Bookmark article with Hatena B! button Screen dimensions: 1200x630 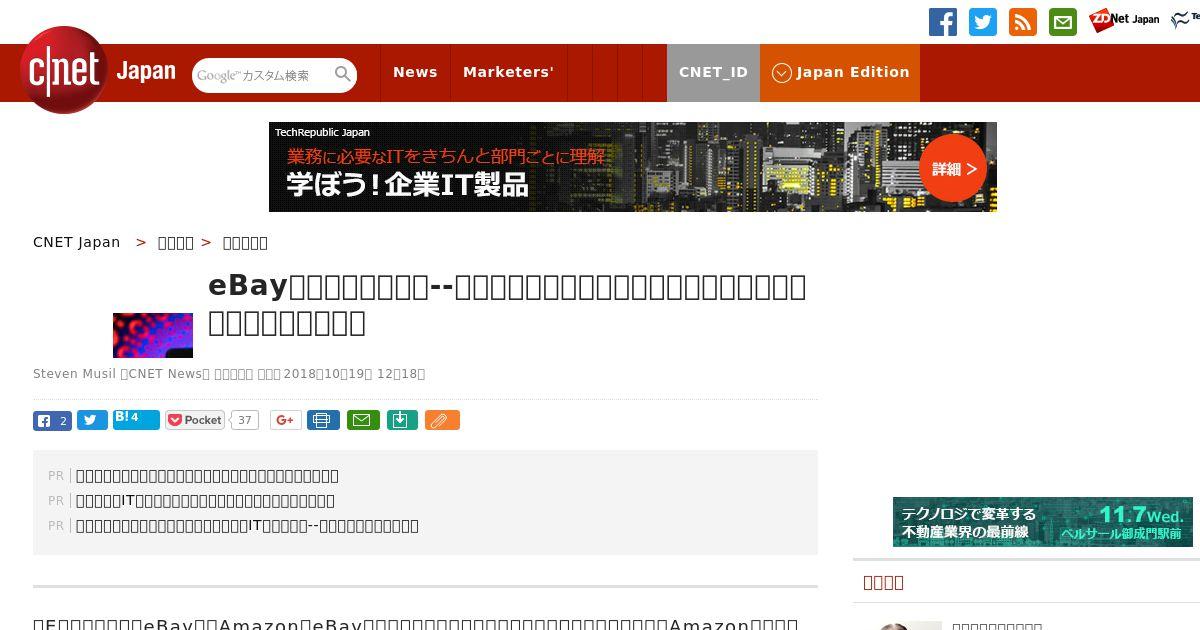[x=136, y=419]
